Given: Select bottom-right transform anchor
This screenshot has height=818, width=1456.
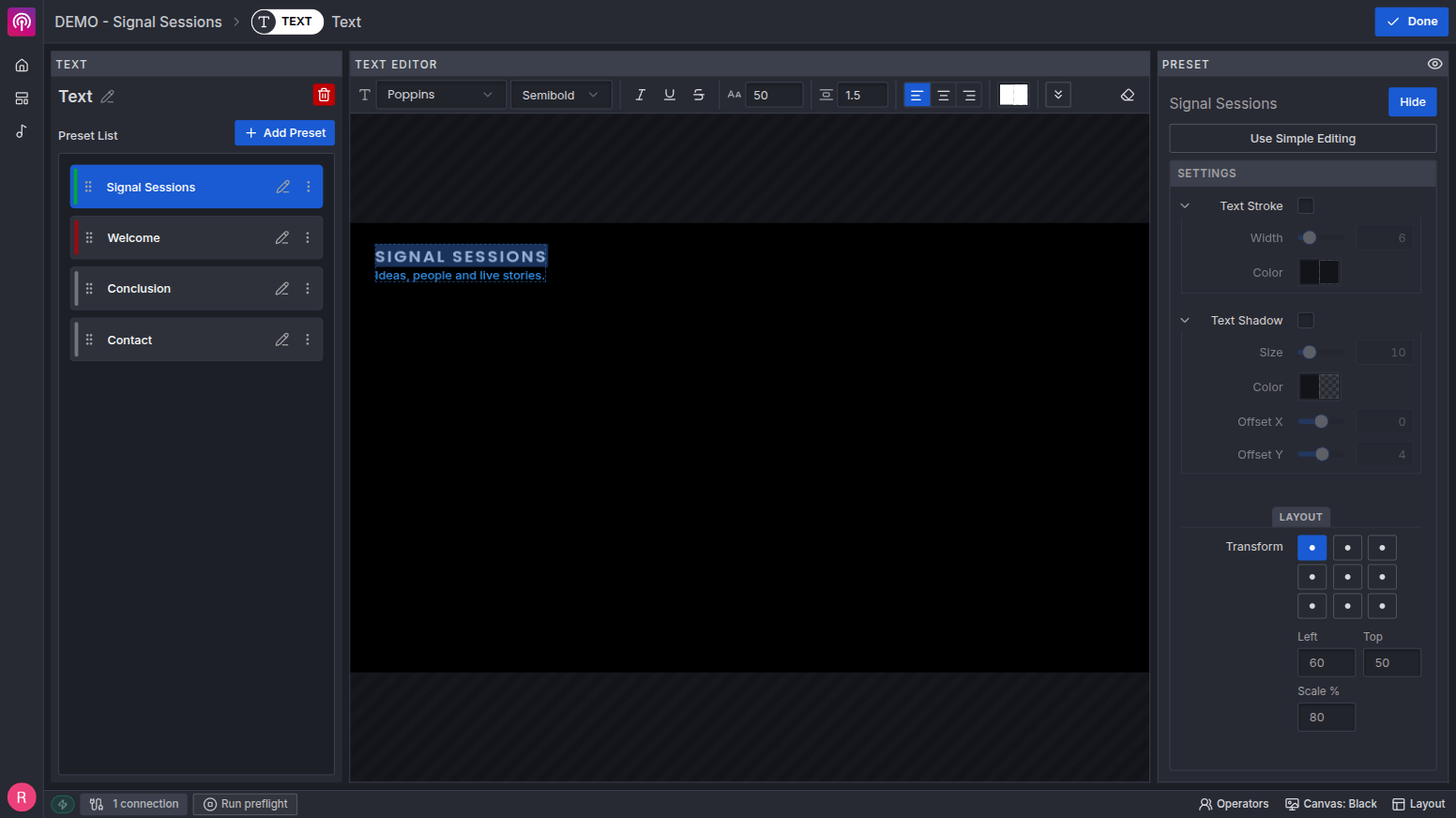Looking at the screenshot, I should [x=1382, y=606].
